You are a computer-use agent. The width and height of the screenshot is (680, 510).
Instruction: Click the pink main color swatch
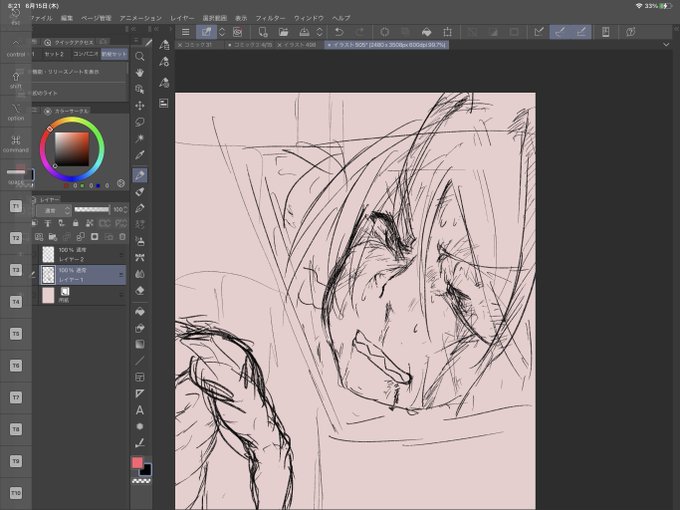pyautogui.click(x=137, y=462)
